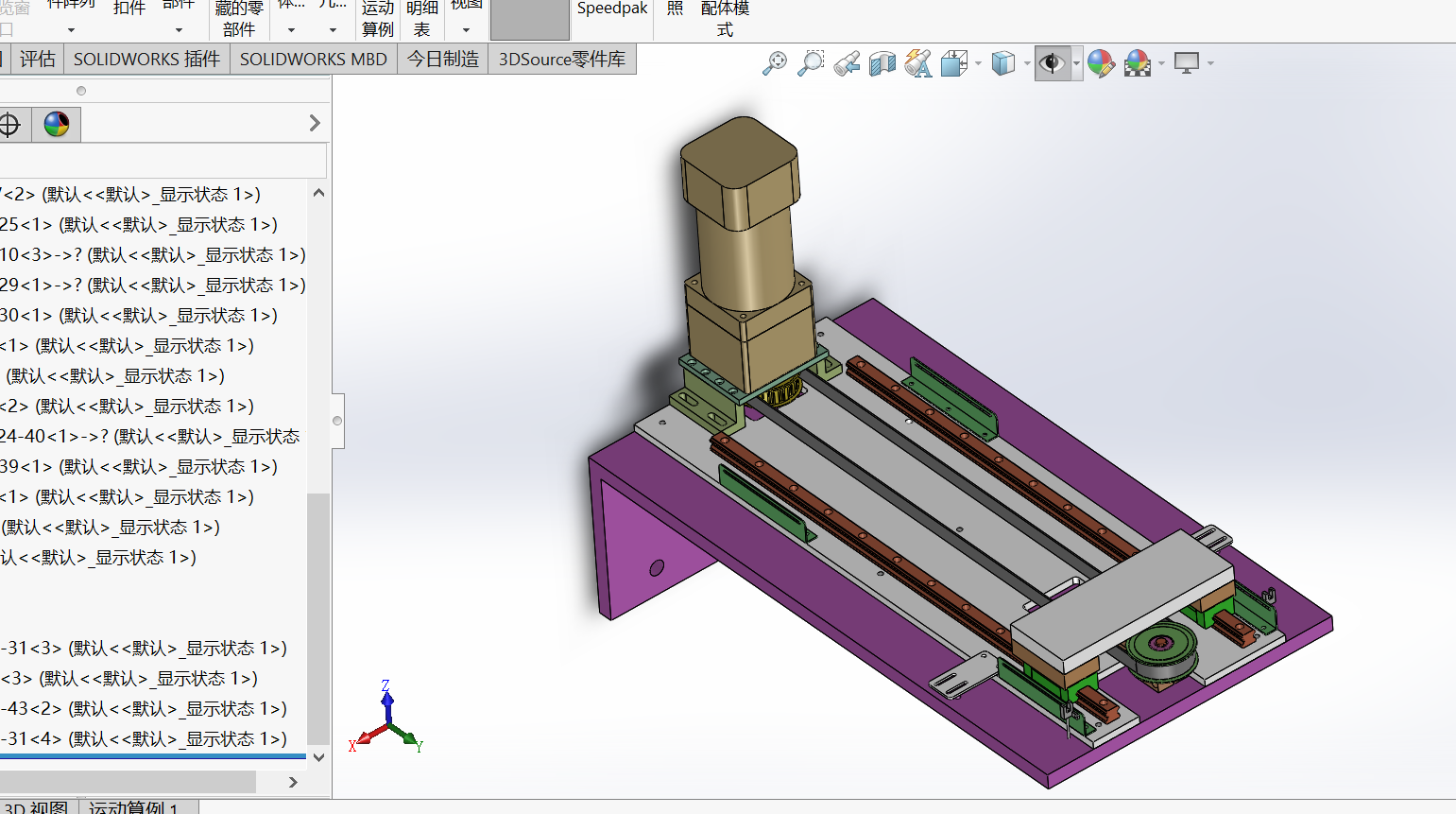
Task: Activate the Section View tool
Action: click(882, 63)
